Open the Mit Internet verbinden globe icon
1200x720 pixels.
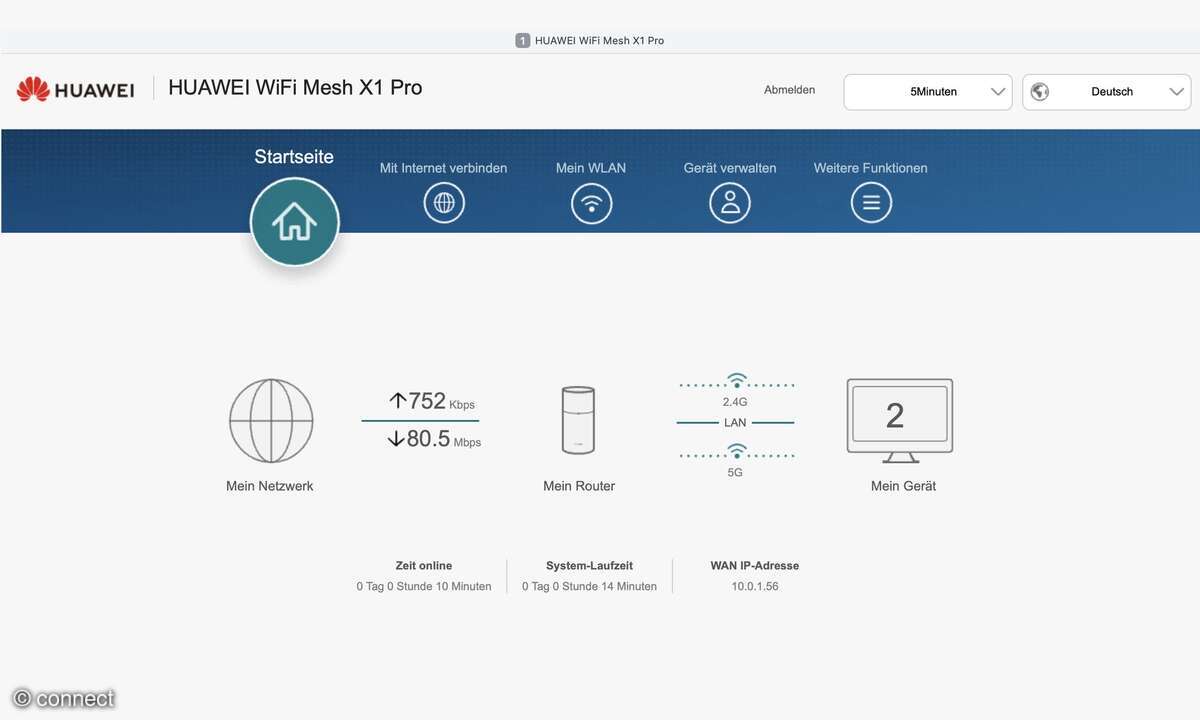(444, 203)
